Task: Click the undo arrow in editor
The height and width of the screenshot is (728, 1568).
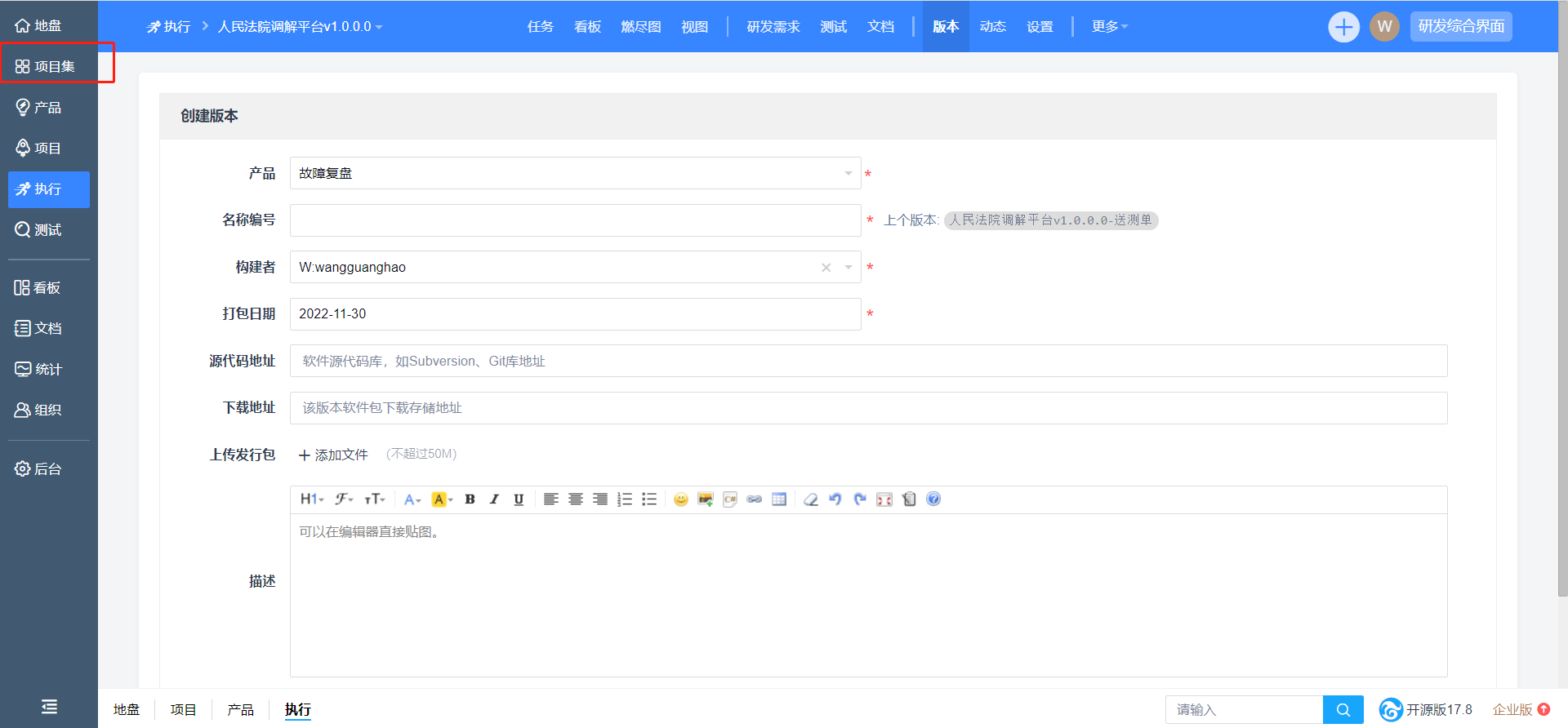Action: (x=835, y=499)
